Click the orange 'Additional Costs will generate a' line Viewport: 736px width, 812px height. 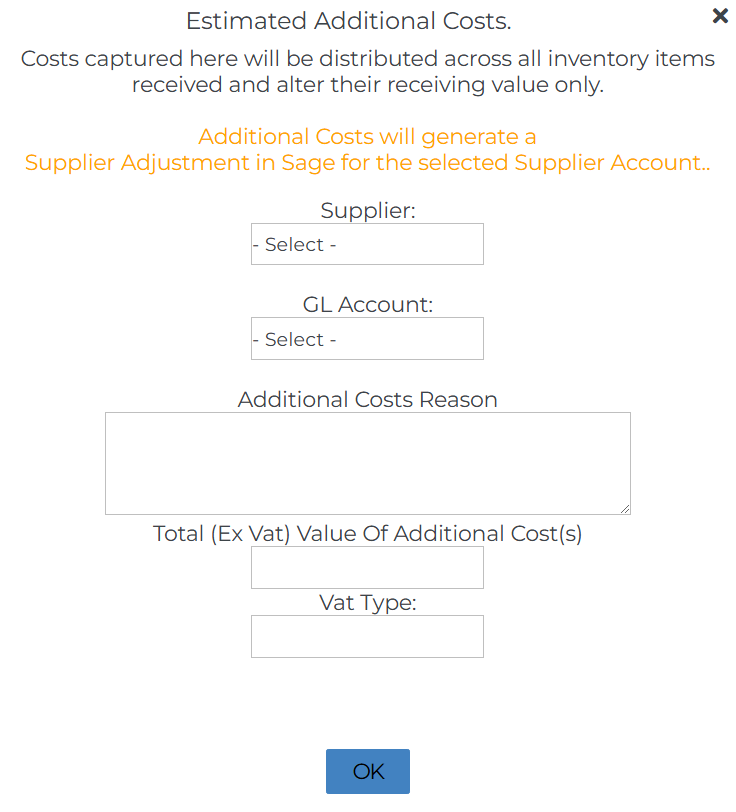367,137
